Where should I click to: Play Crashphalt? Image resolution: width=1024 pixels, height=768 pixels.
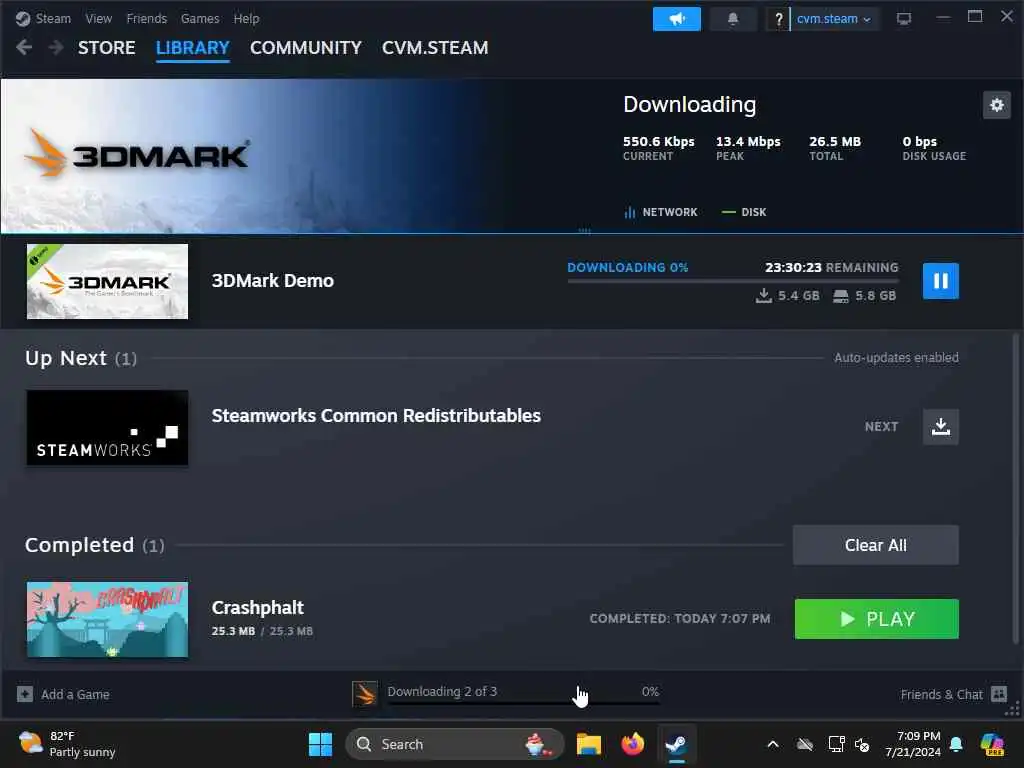(876, 619)
